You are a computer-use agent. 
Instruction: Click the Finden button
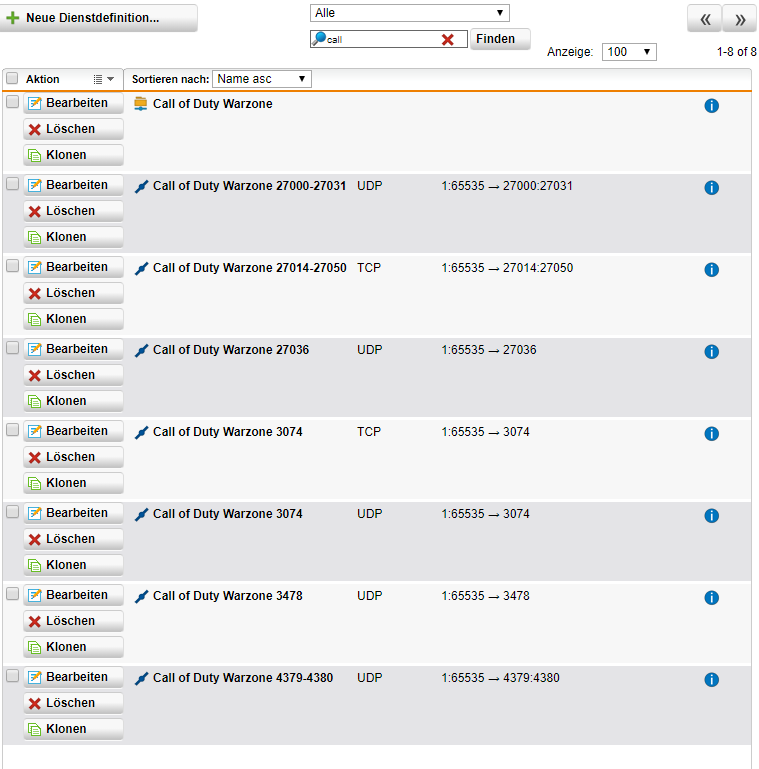(500, 39)
